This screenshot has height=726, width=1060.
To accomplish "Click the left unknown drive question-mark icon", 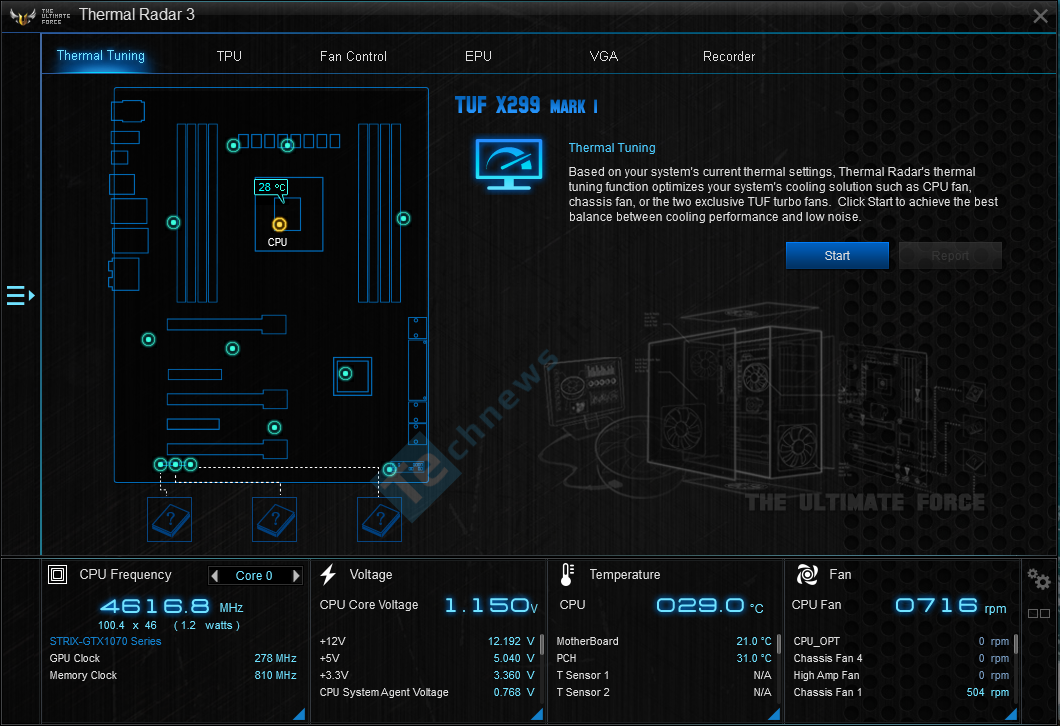I will 170,519.
